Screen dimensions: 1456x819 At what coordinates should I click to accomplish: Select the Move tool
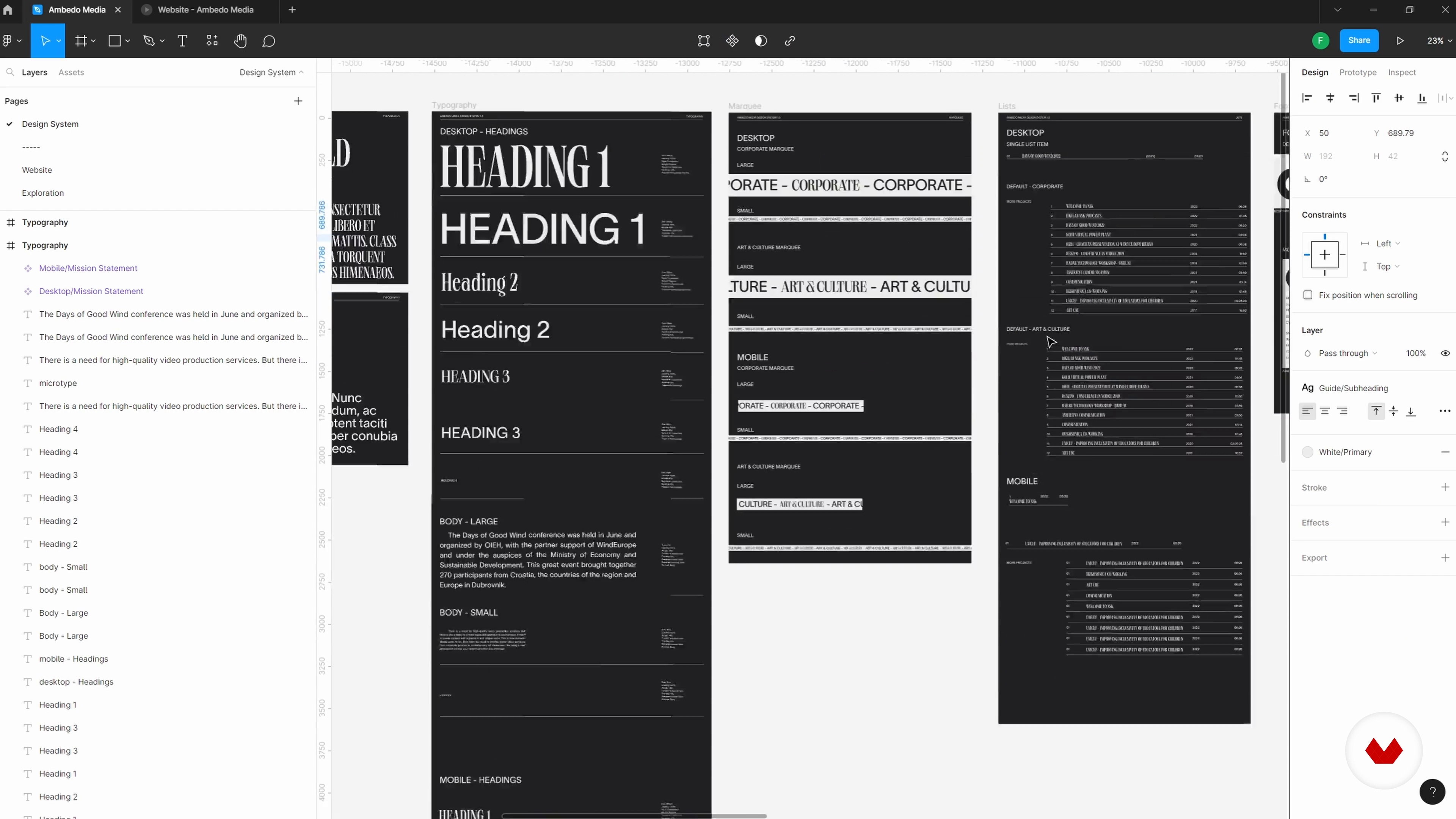[x=45, y=41]
